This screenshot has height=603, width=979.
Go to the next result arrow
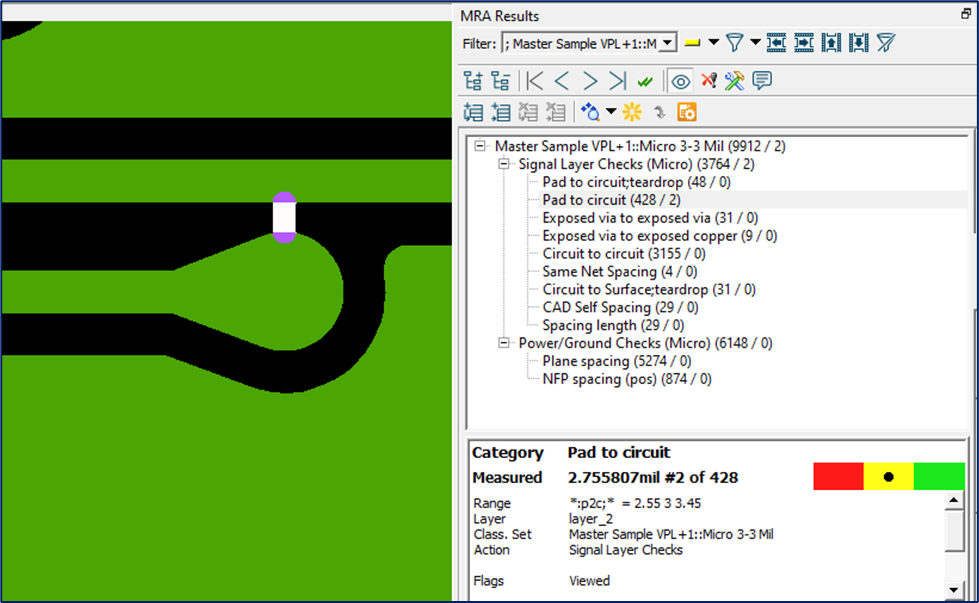point(590,81)
